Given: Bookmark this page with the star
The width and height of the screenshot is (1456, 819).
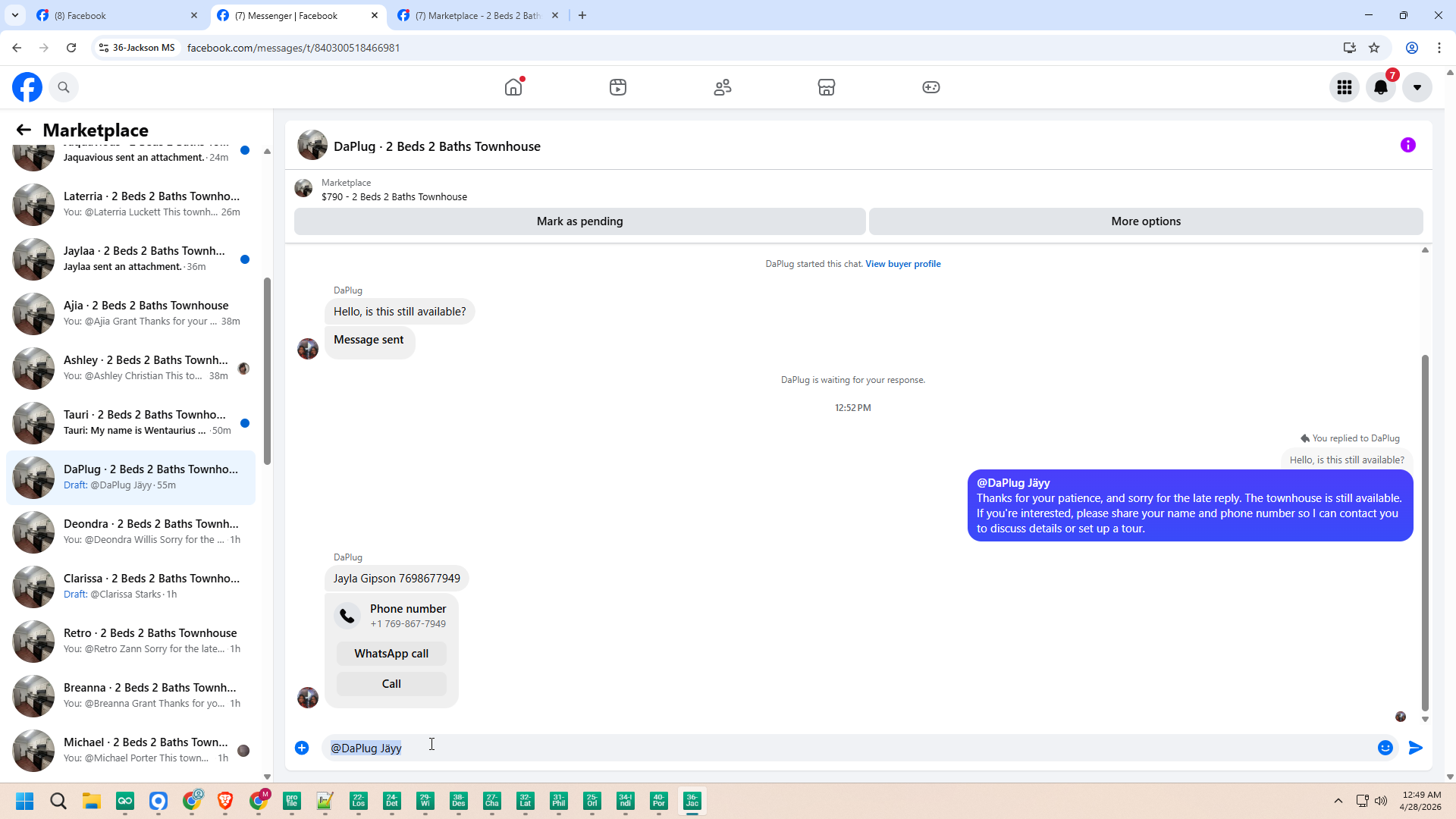Looking at the screenshot, I should (1374, 48).
